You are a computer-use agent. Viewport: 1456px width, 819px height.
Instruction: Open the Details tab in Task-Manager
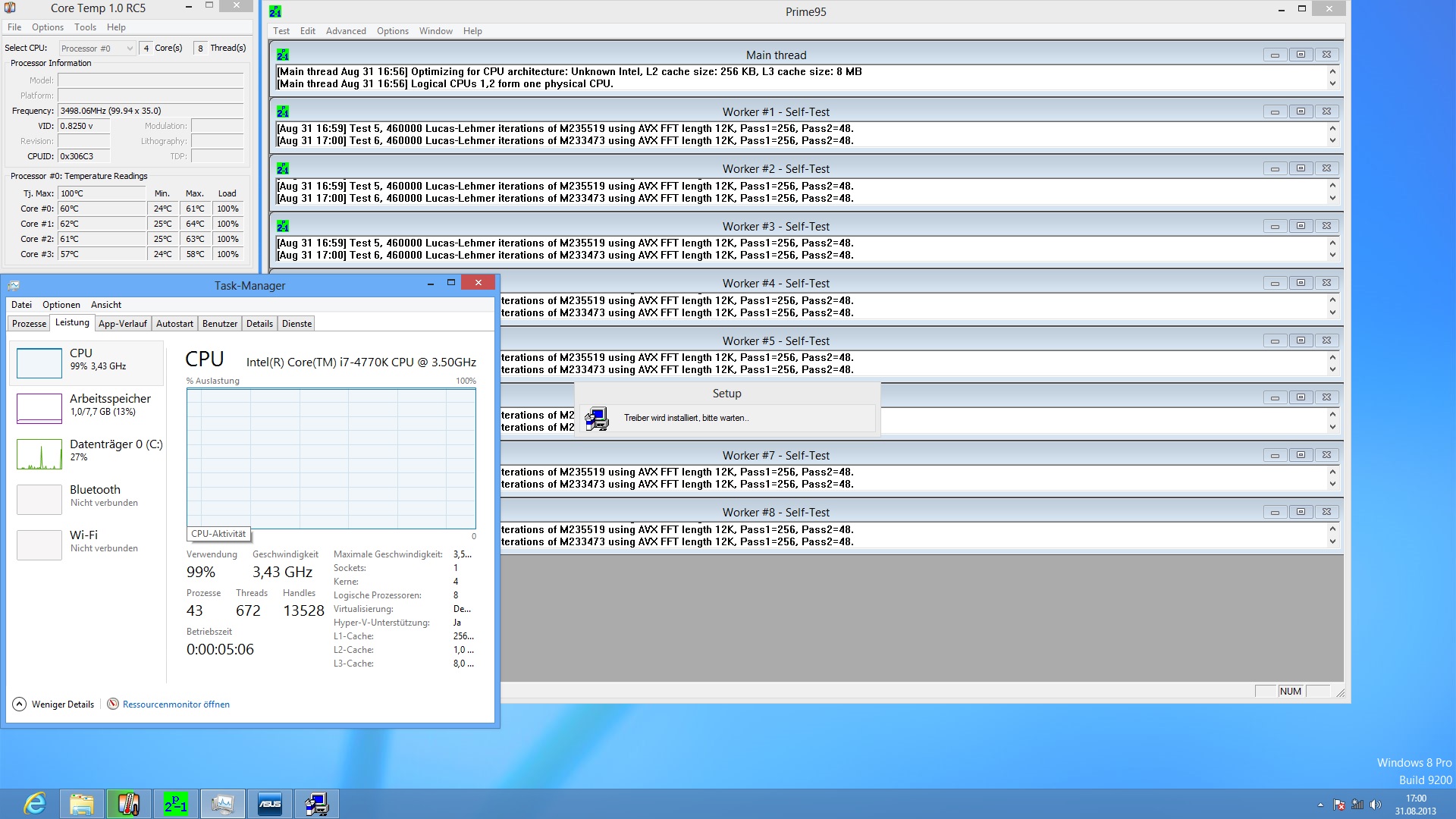coord(259,324)
